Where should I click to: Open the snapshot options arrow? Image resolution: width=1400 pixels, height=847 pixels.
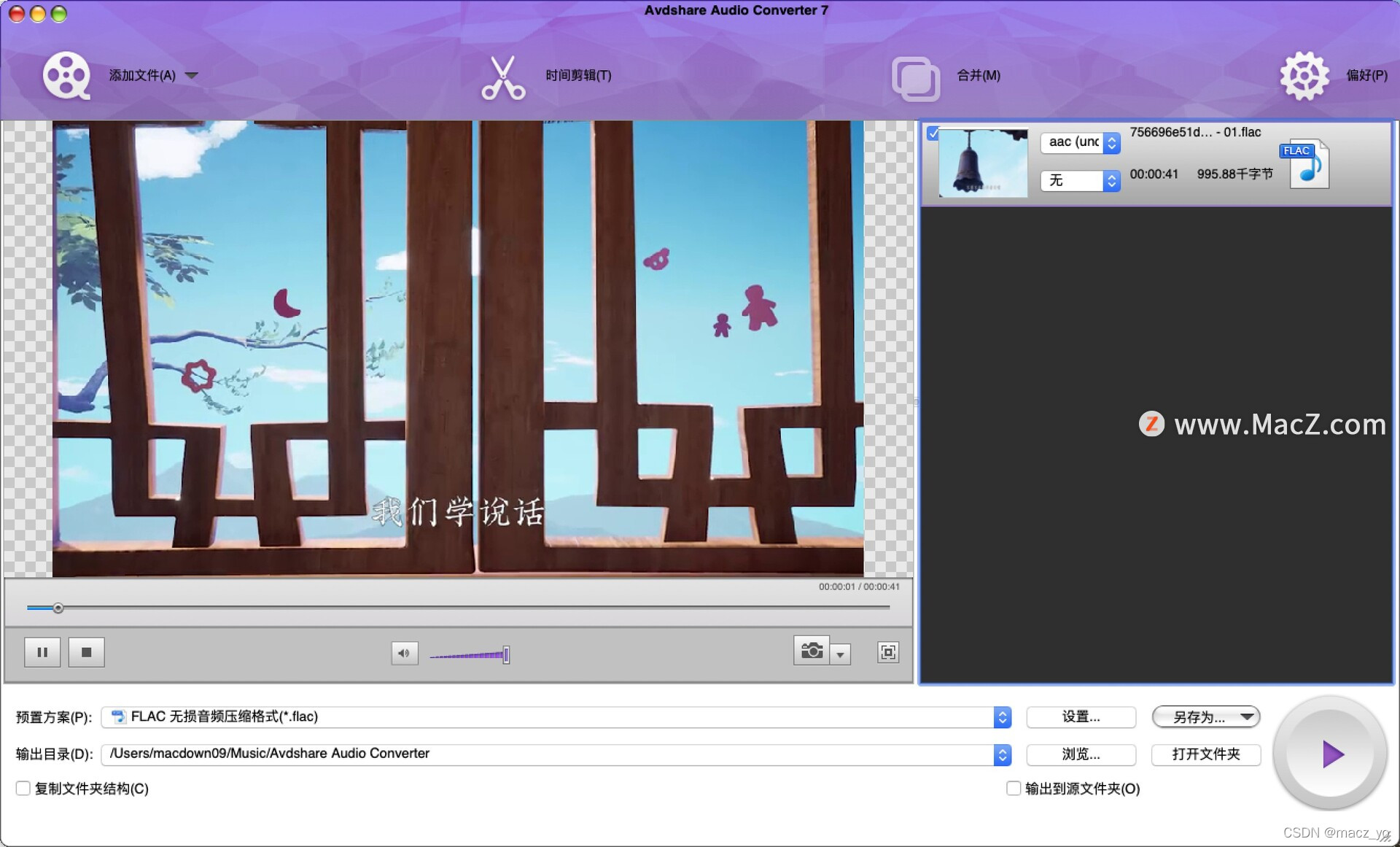click(x=840, y=654)
